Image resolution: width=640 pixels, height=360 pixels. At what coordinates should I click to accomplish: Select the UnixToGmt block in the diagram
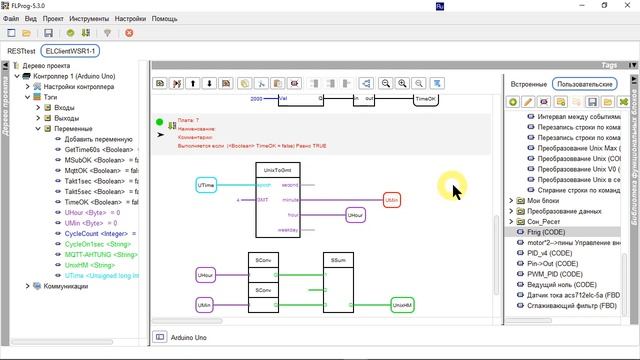(278, 200)
